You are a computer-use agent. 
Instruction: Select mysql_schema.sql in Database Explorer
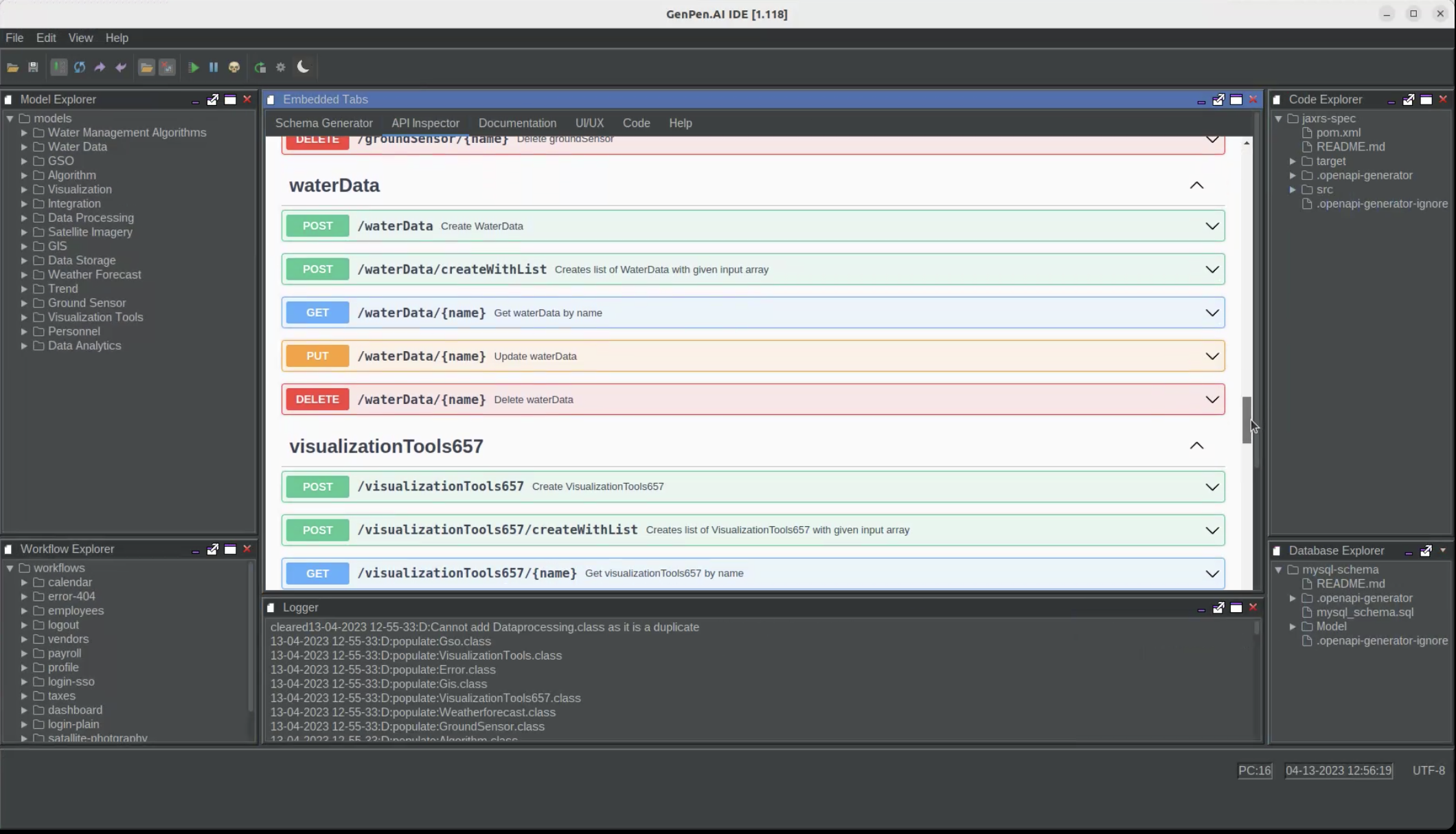pos(1364,612)
